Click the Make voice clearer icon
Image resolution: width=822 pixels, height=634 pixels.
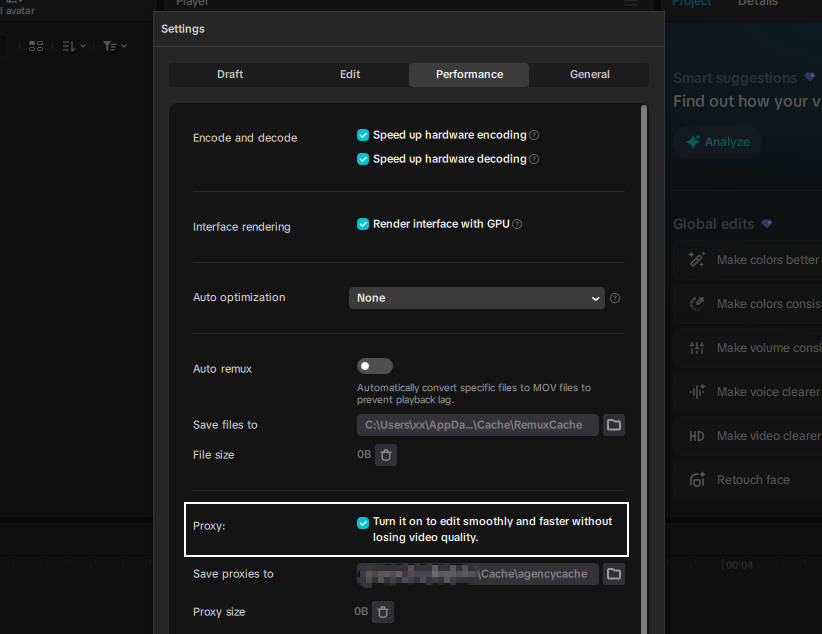(x=696, y=392)
